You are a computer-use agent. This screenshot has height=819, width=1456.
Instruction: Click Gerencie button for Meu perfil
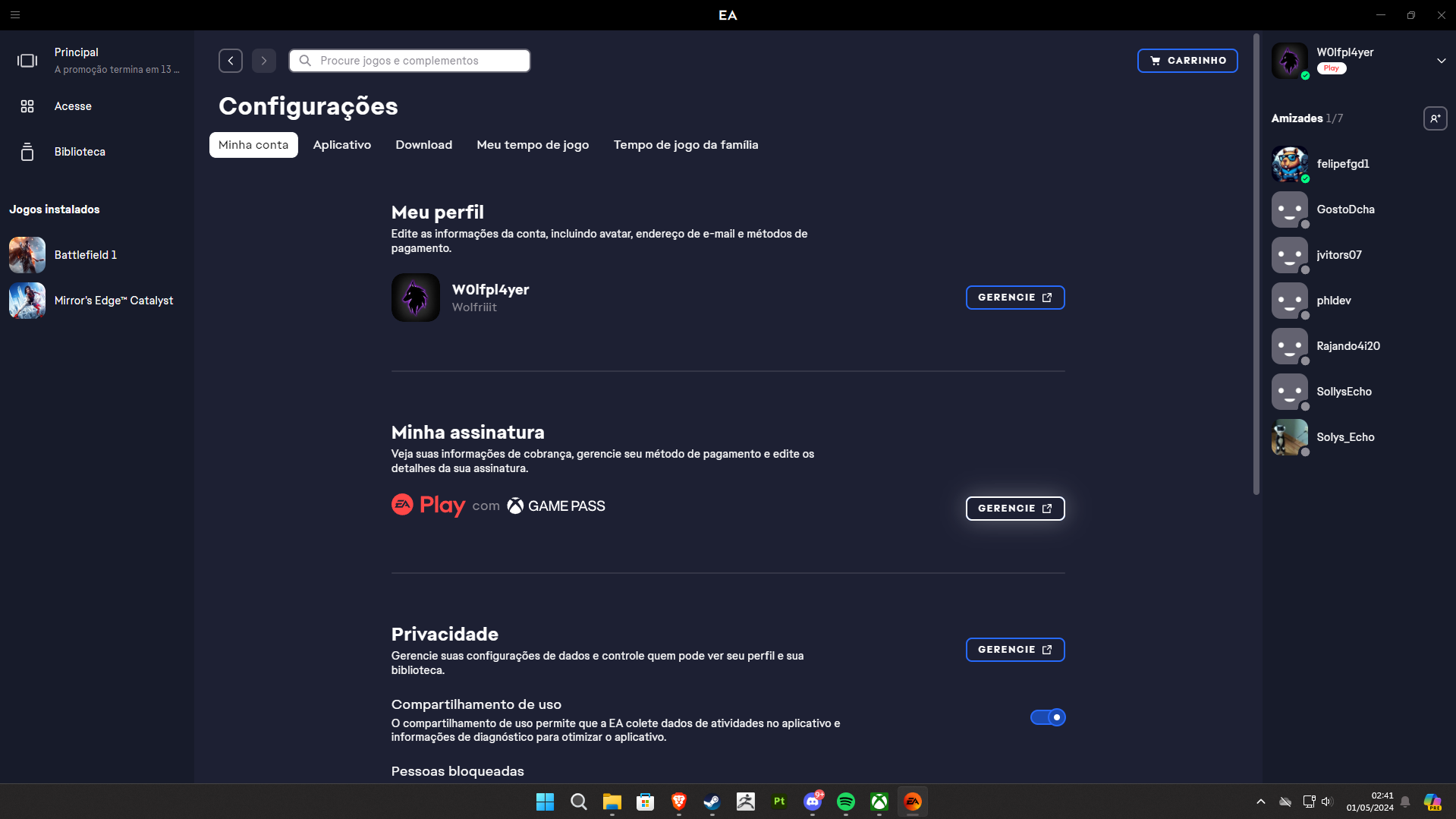1014,298
